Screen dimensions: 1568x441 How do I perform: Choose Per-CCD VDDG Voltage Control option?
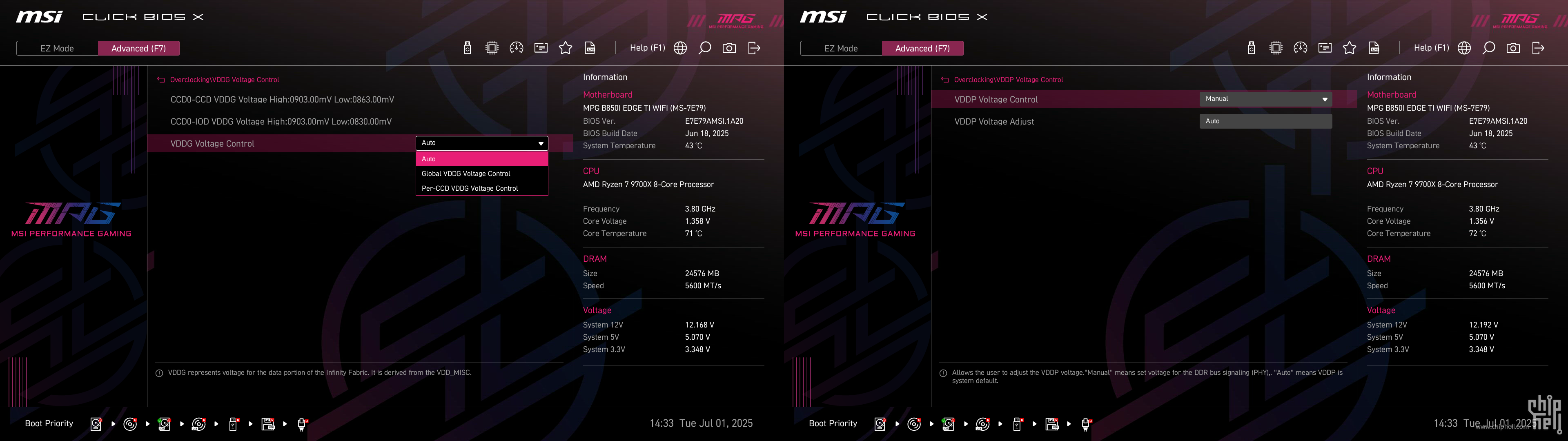coord(481,188)
